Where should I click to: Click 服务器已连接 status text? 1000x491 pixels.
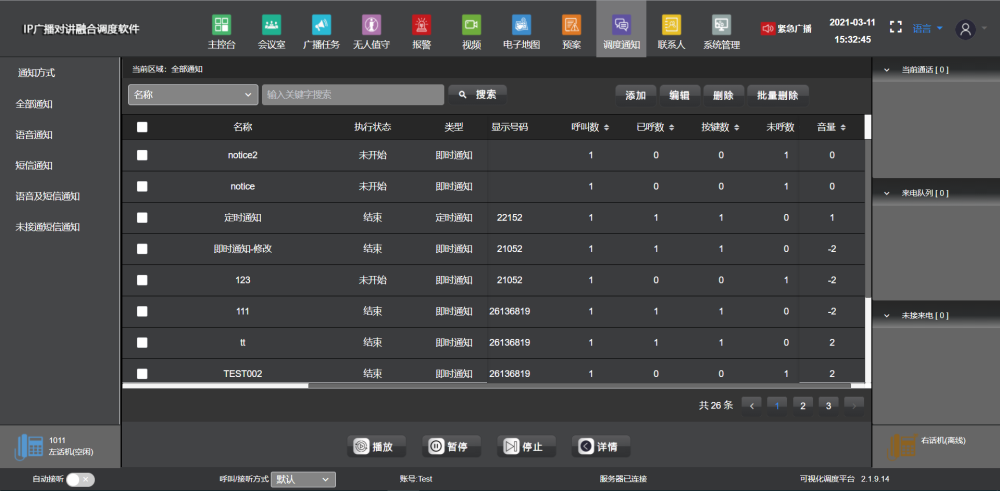[623, 479]
